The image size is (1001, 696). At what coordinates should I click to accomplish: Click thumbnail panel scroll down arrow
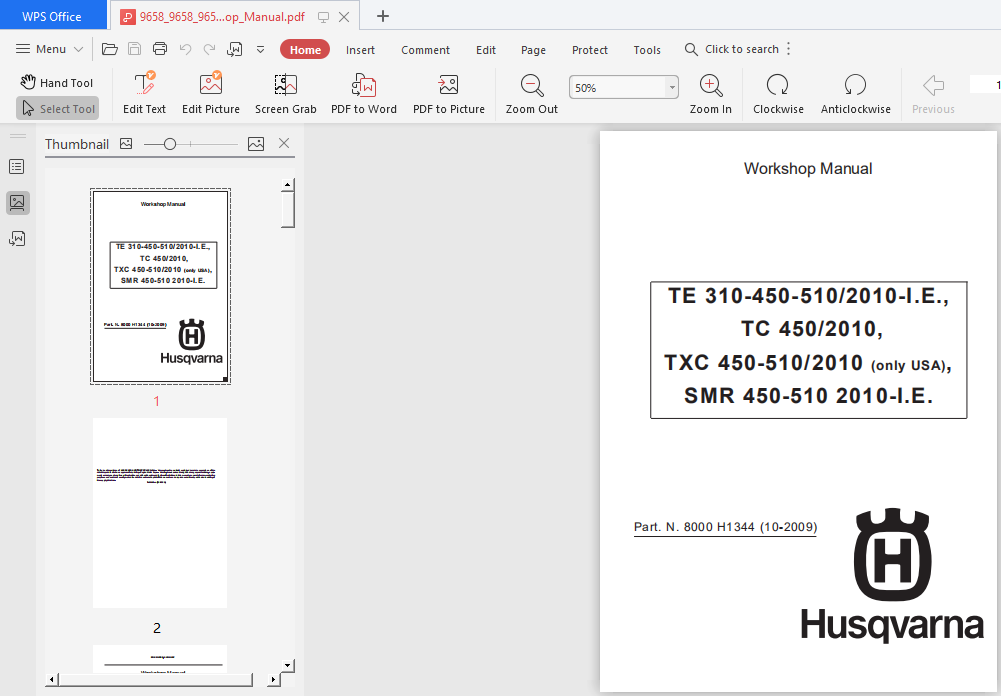click(x=288, y=665)
